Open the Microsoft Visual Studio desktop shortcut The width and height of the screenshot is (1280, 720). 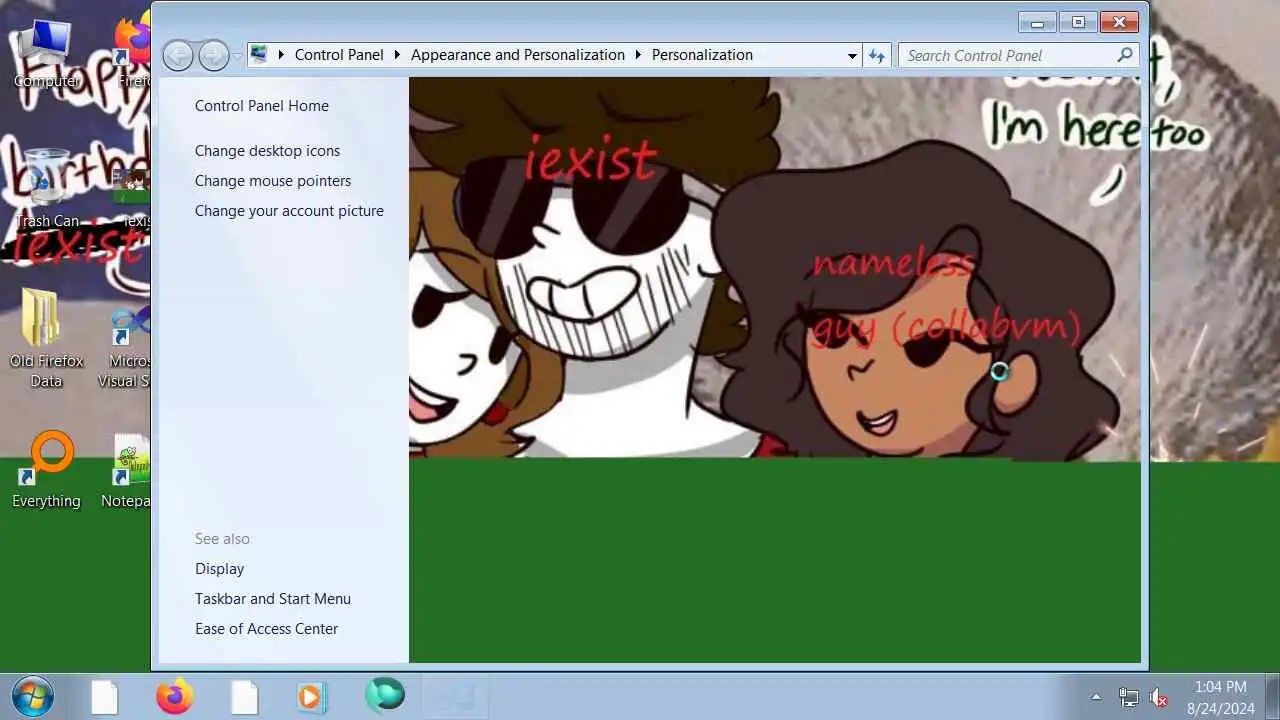126,345
